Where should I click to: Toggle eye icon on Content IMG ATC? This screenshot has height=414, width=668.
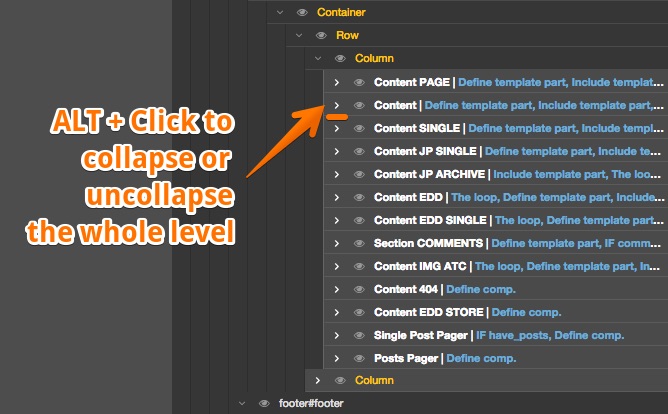(359, 266)
